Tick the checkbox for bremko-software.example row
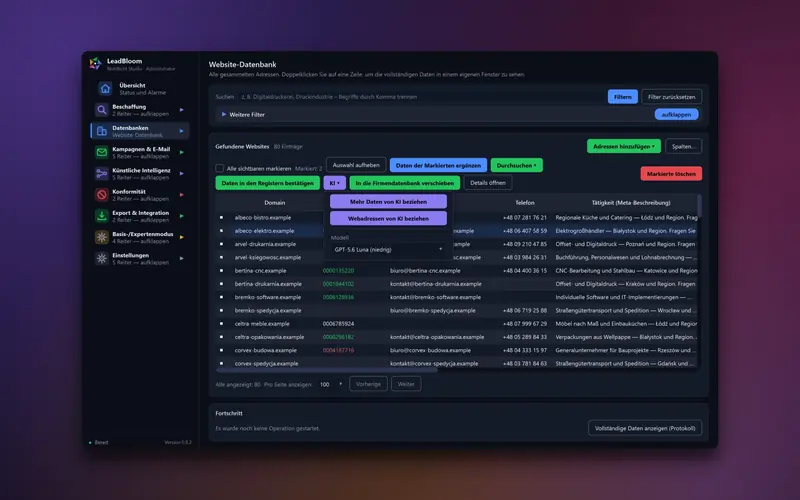This screenshot has height=500, width=800. pos(221,297)
